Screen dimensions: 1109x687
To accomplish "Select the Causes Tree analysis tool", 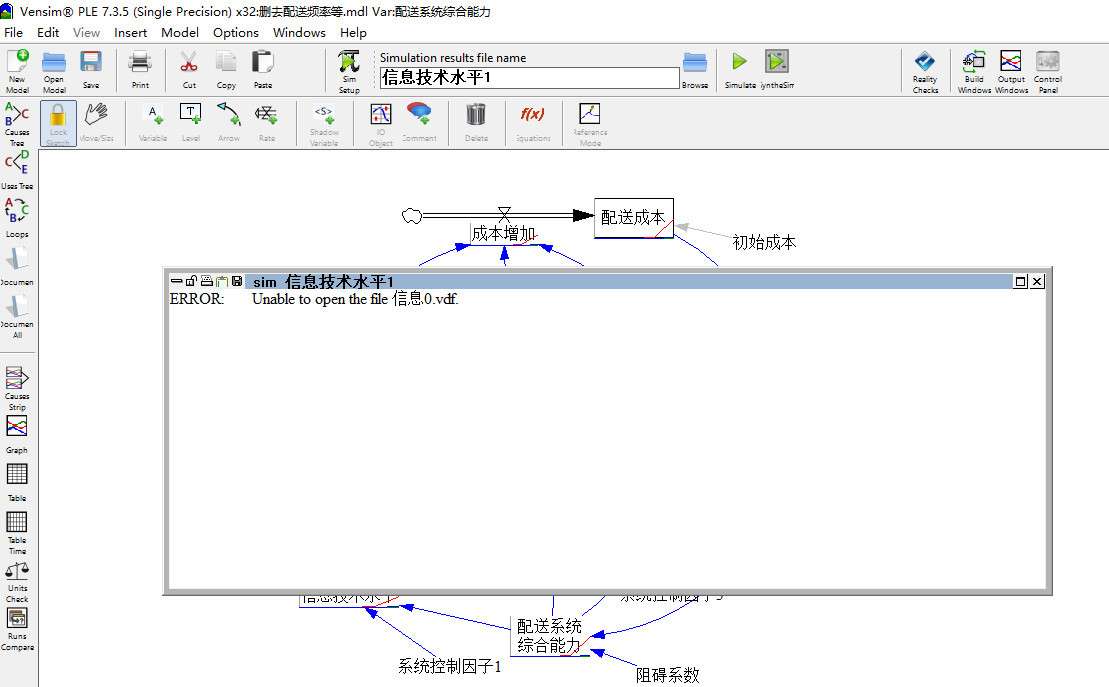I will [x=17, y=123].
